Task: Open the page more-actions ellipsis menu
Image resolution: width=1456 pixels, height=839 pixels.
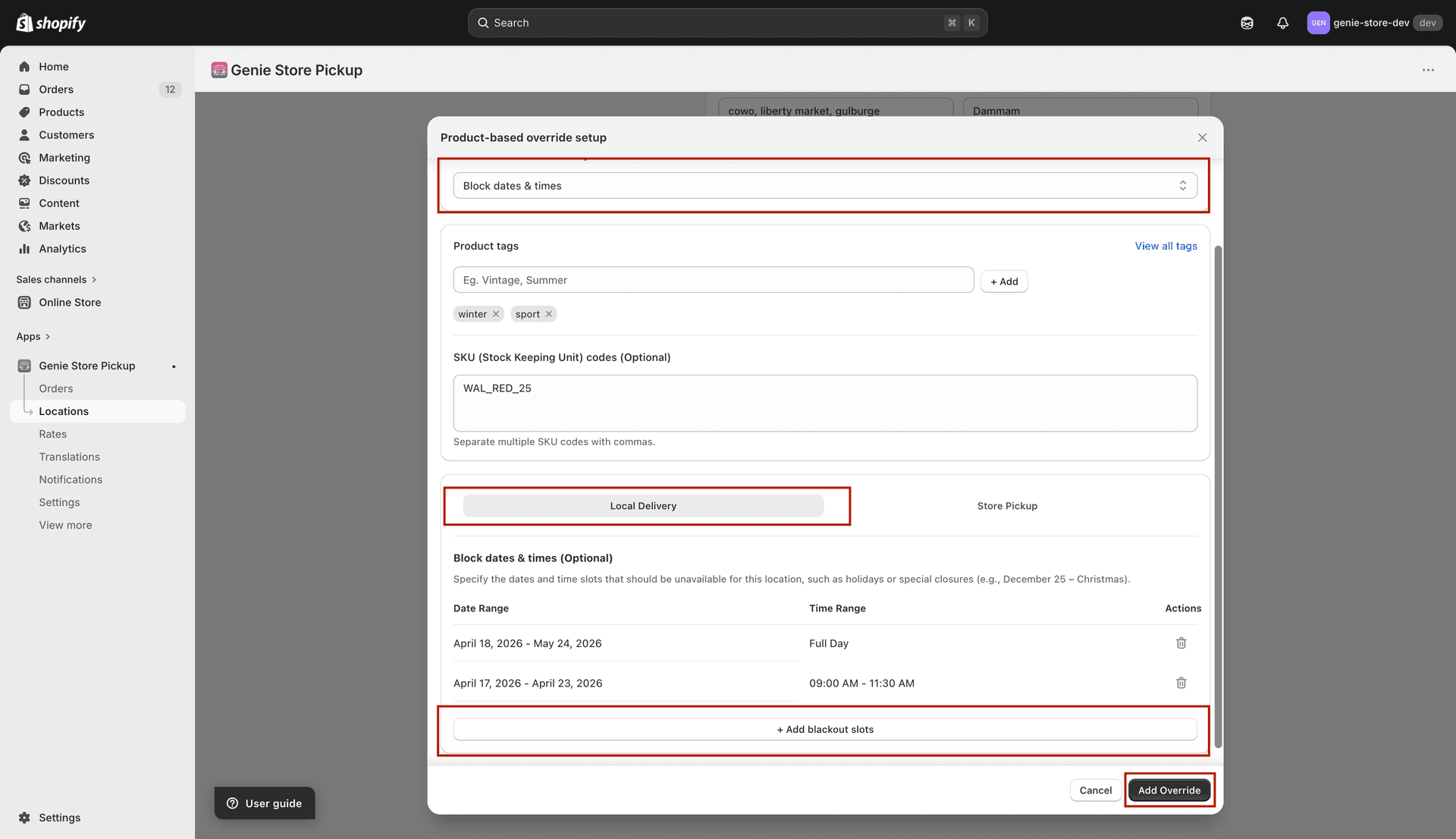Action: pos(1428,70)
